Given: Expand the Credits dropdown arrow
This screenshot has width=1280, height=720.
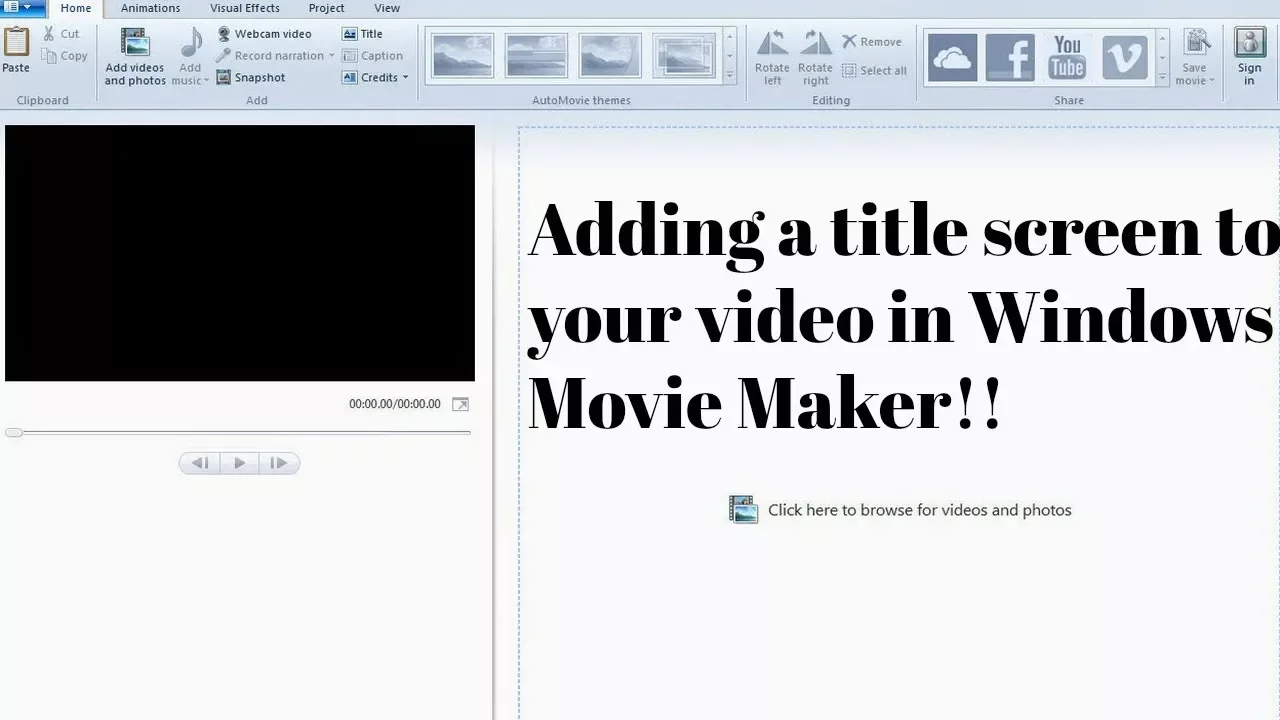Looking at the screenshot, I should [x=405, y=78].
